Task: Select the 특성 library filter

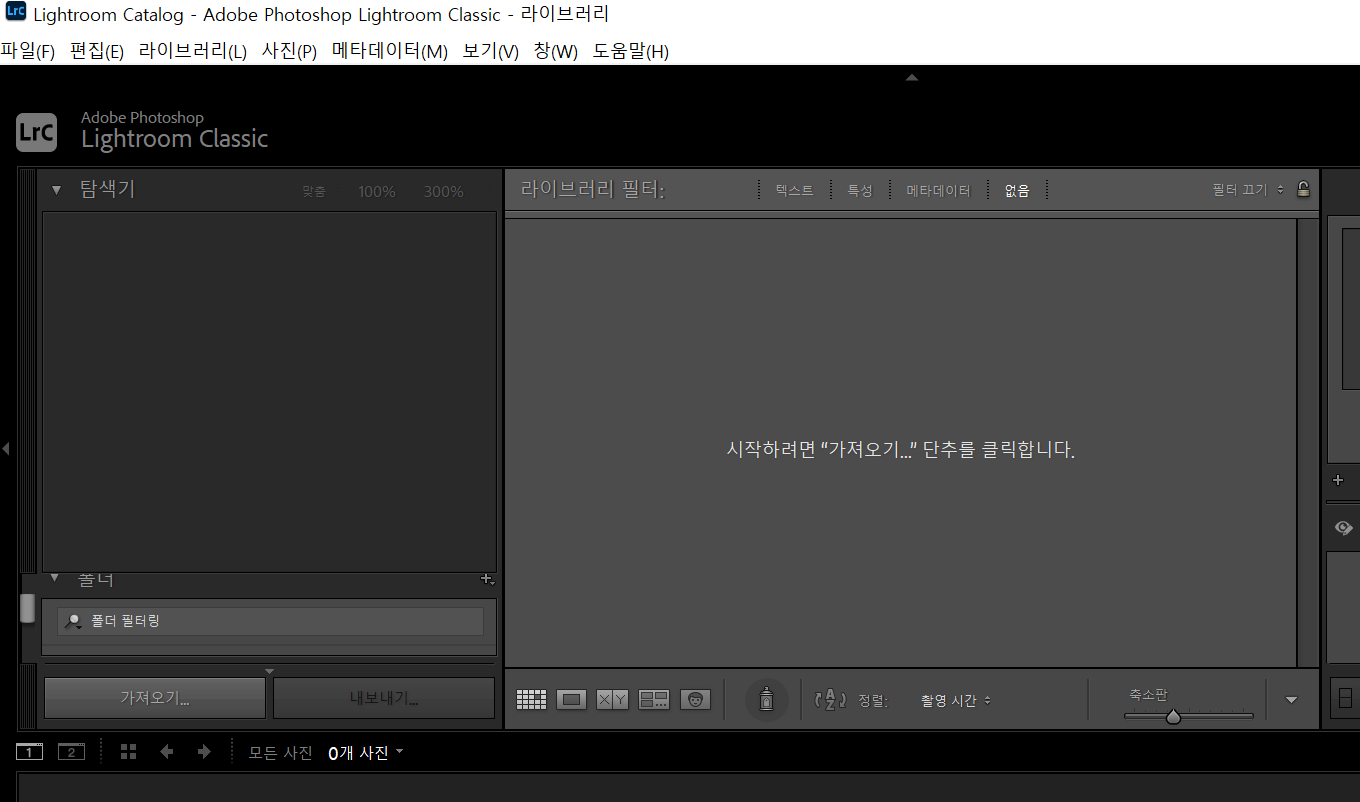Action: pos(860,190)
